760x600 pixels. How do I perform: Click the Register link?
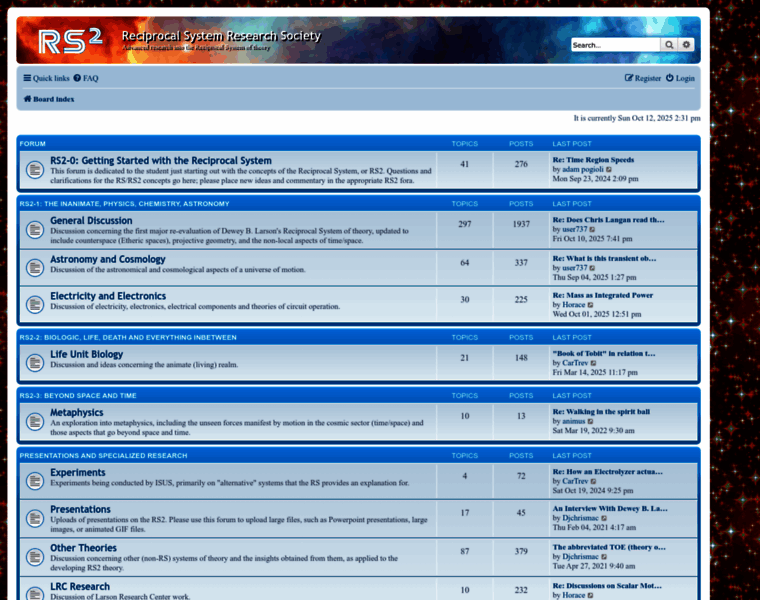[x=643, y=78]
